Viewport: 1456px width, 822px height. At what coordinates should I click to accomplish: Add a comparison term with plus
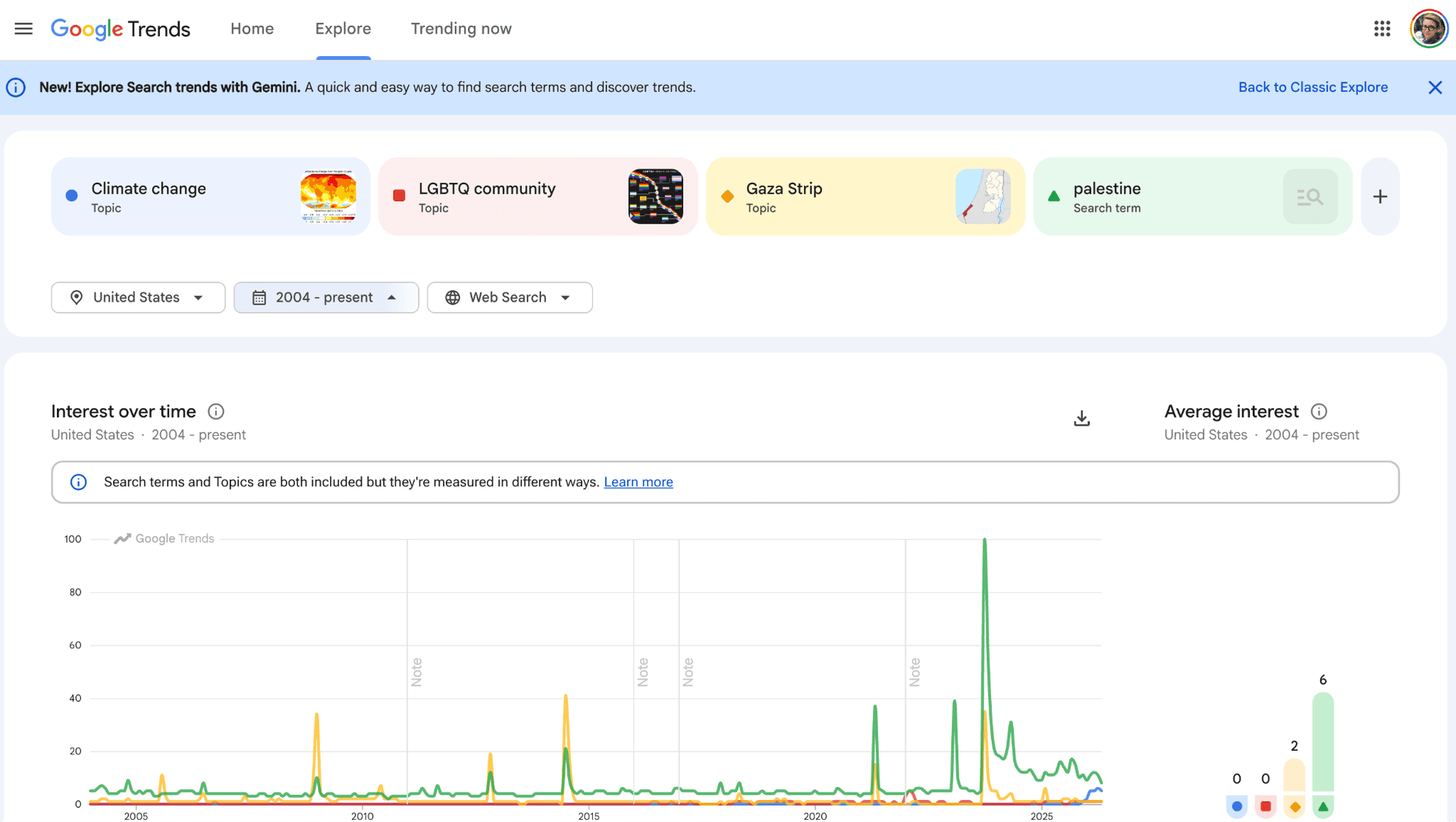pyautogui.click(x=1380, y=196)
